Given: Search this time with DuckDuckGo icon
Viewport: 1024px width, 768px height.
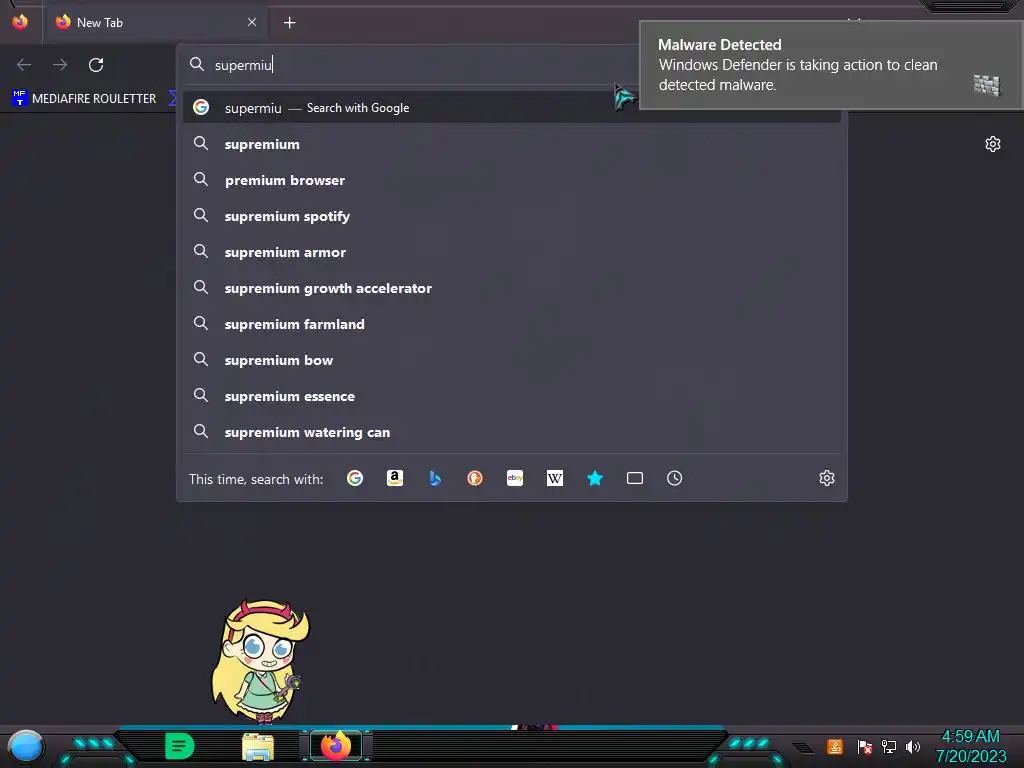Looking at the screenshot, I should click(475, 479).
